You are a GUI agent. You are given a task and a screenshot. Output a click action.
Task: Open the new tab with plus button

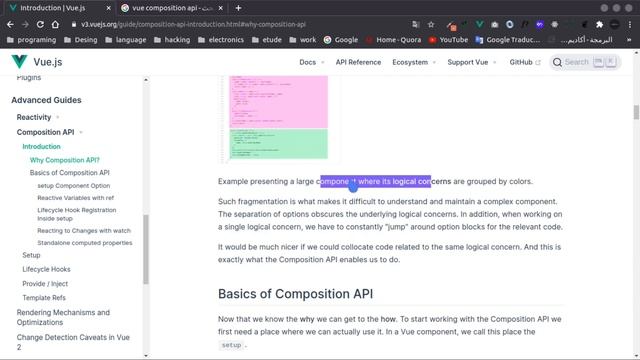point(238,8)
